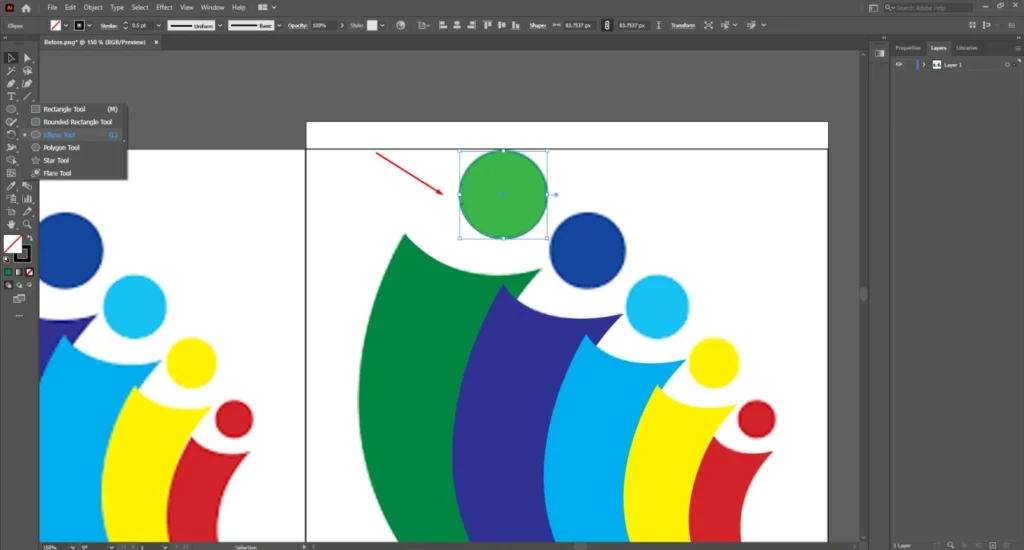
Task: Click horizontal align center icon
Action: (457, 25)
